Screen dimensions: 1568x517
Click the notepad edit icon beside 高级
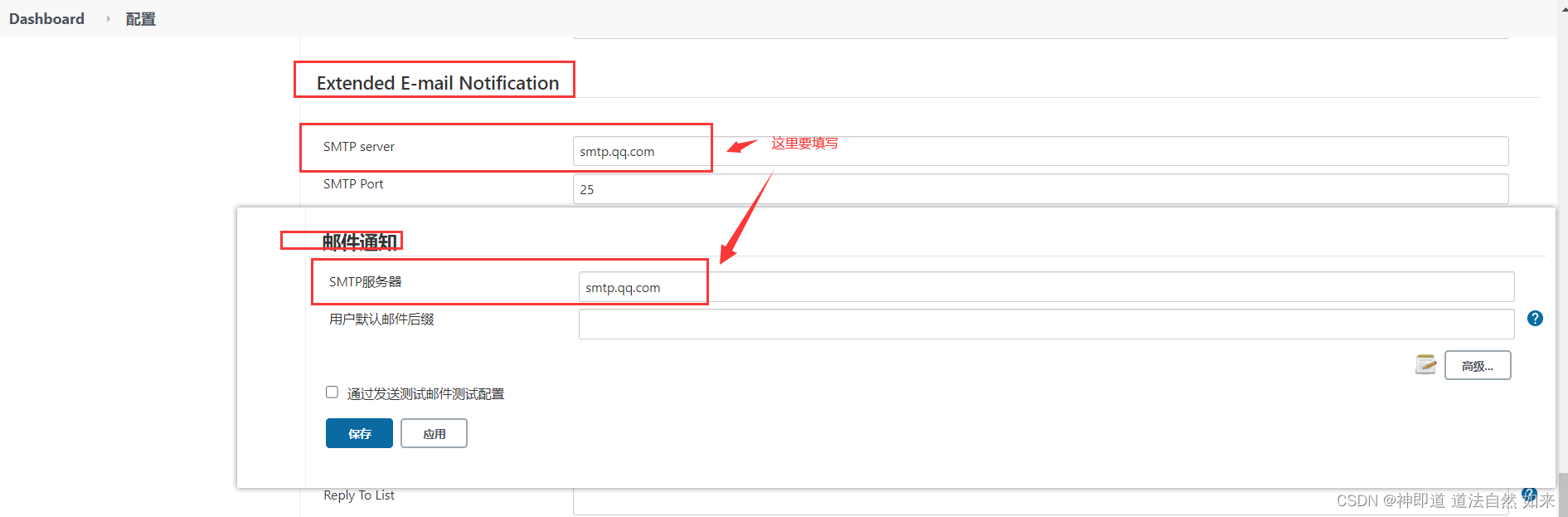1425,364
